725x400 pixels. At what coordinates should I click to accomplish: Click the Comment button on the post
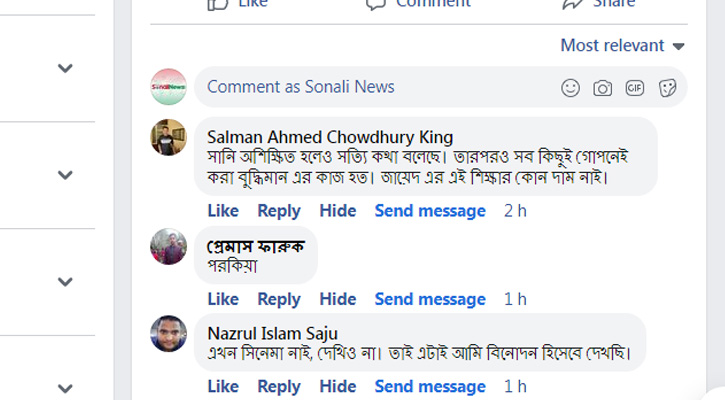coord(419,4)
